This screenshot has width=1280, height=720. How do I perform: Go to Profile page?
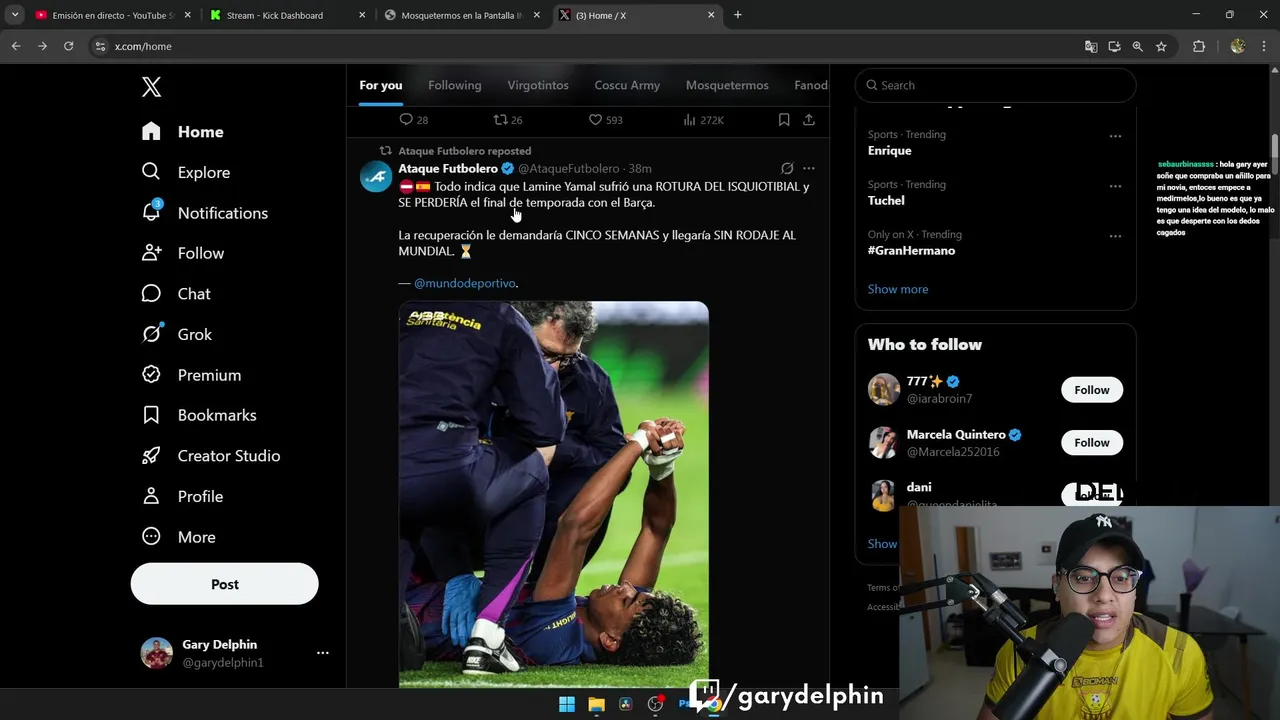182,496
